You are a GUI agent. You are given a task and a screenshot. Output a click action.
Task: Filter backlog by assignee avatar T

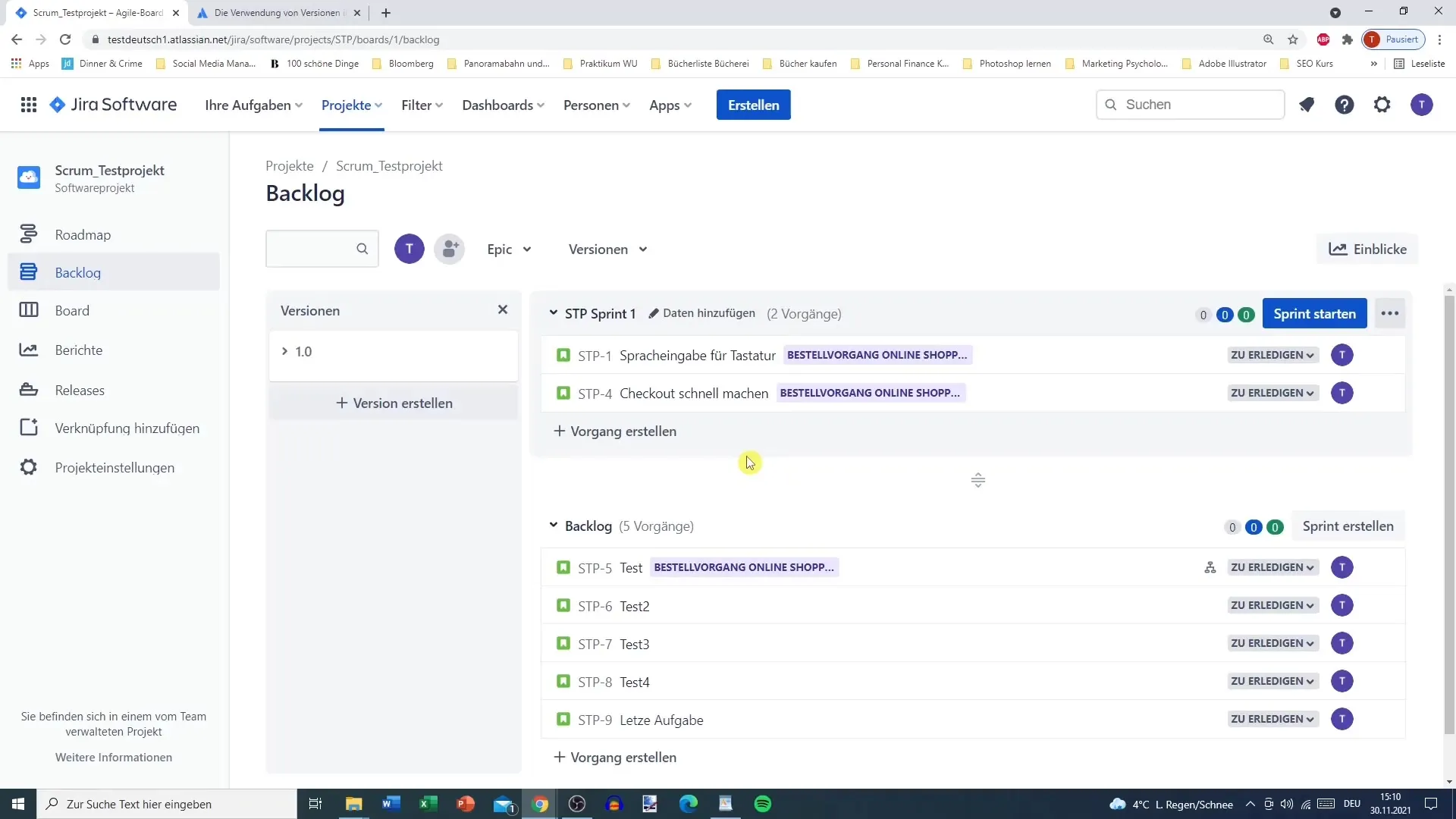coord(409,249)
